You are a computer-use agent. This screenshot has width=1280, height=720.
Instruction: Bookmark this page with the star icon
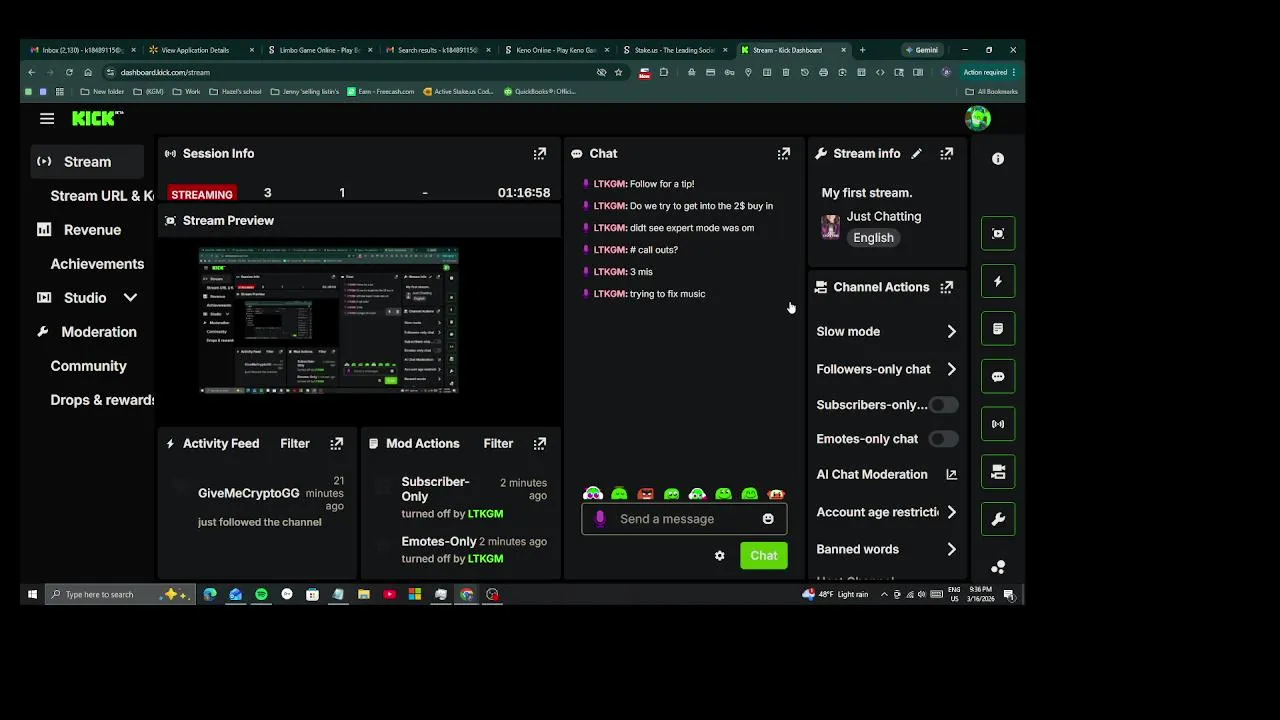click(619, 72)
